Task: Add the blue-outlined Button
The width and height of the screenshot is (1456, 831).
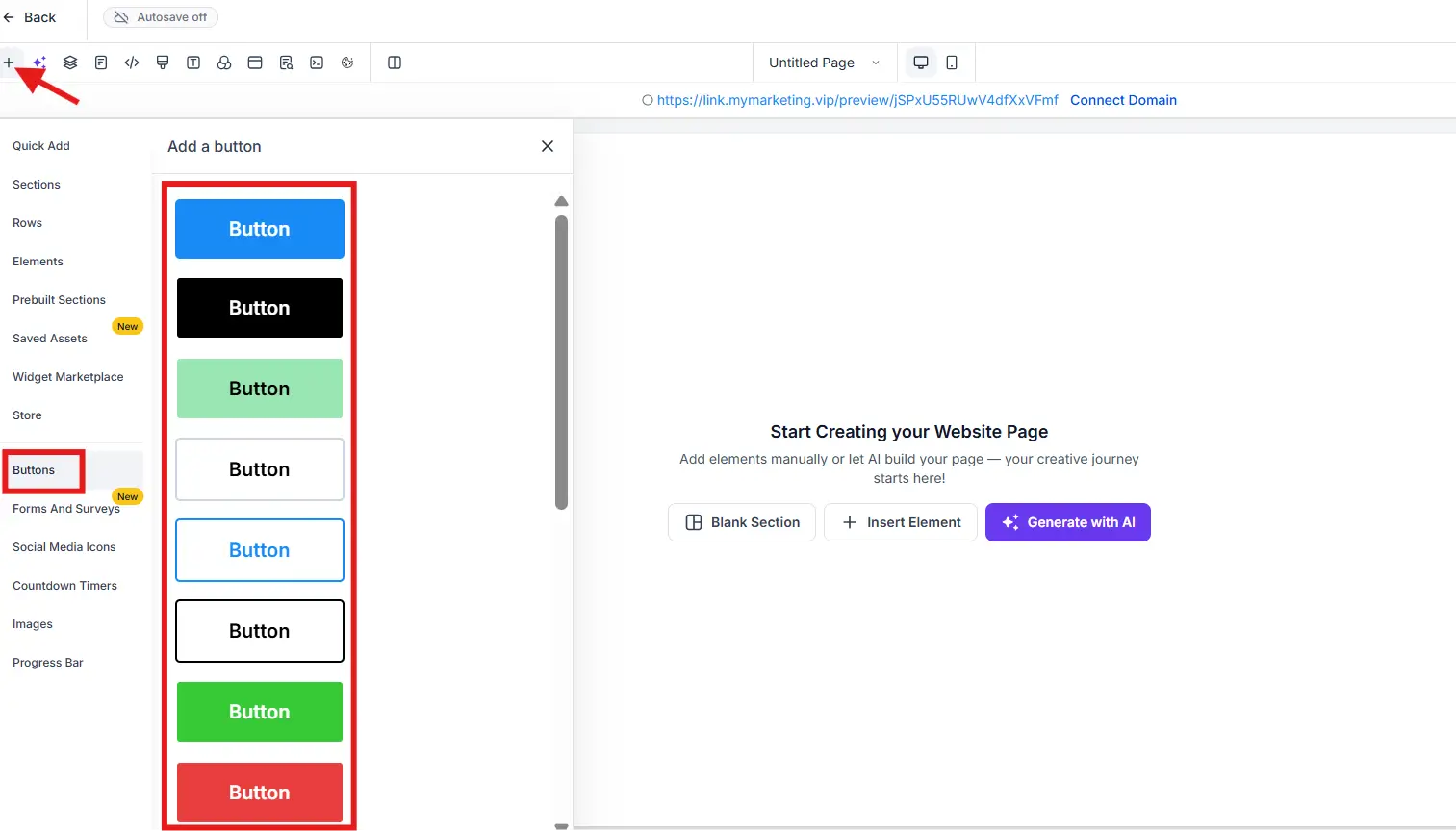Action: (260, 550)
